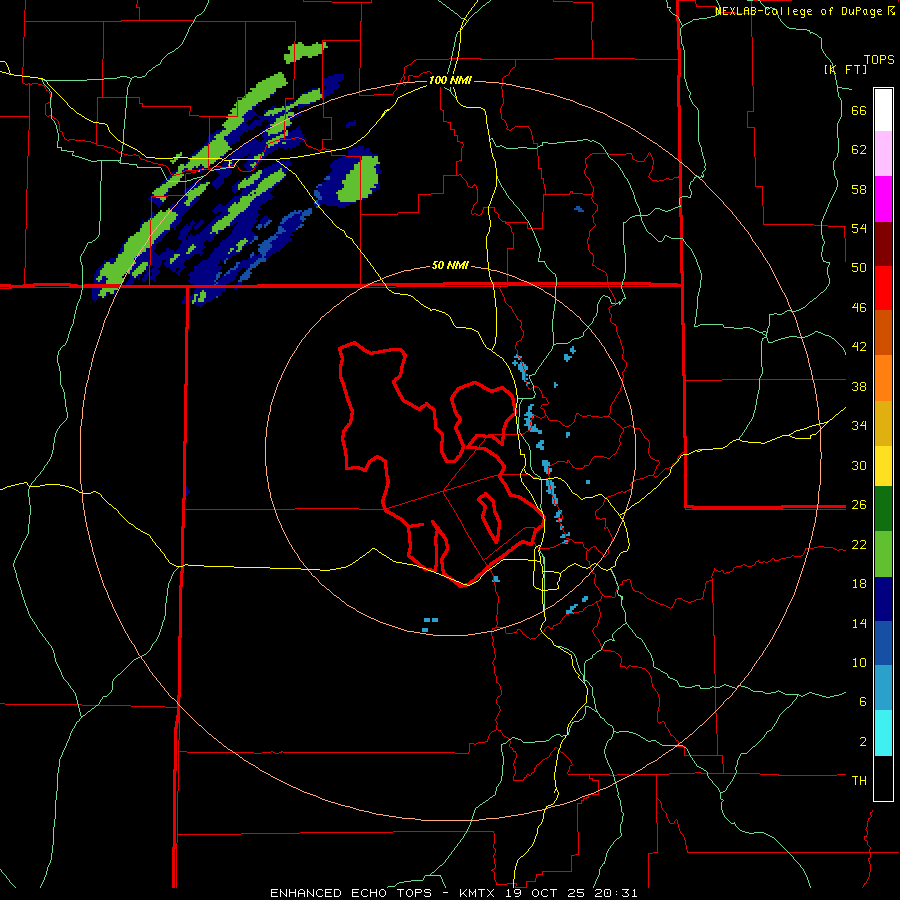
Task: Select the light pink legend swatch
Action: [883, 154]
